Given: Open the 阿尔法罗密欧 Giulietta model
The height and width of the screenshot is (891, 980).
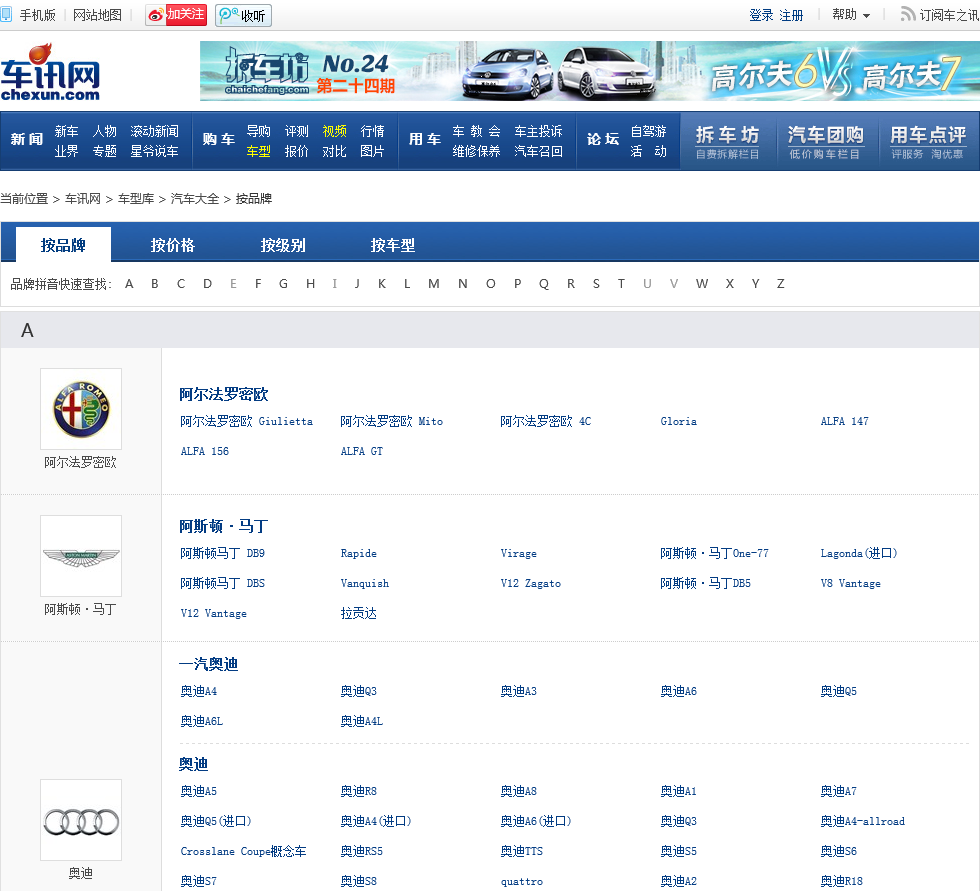Looking at the screenshot, I should point(246,421).
